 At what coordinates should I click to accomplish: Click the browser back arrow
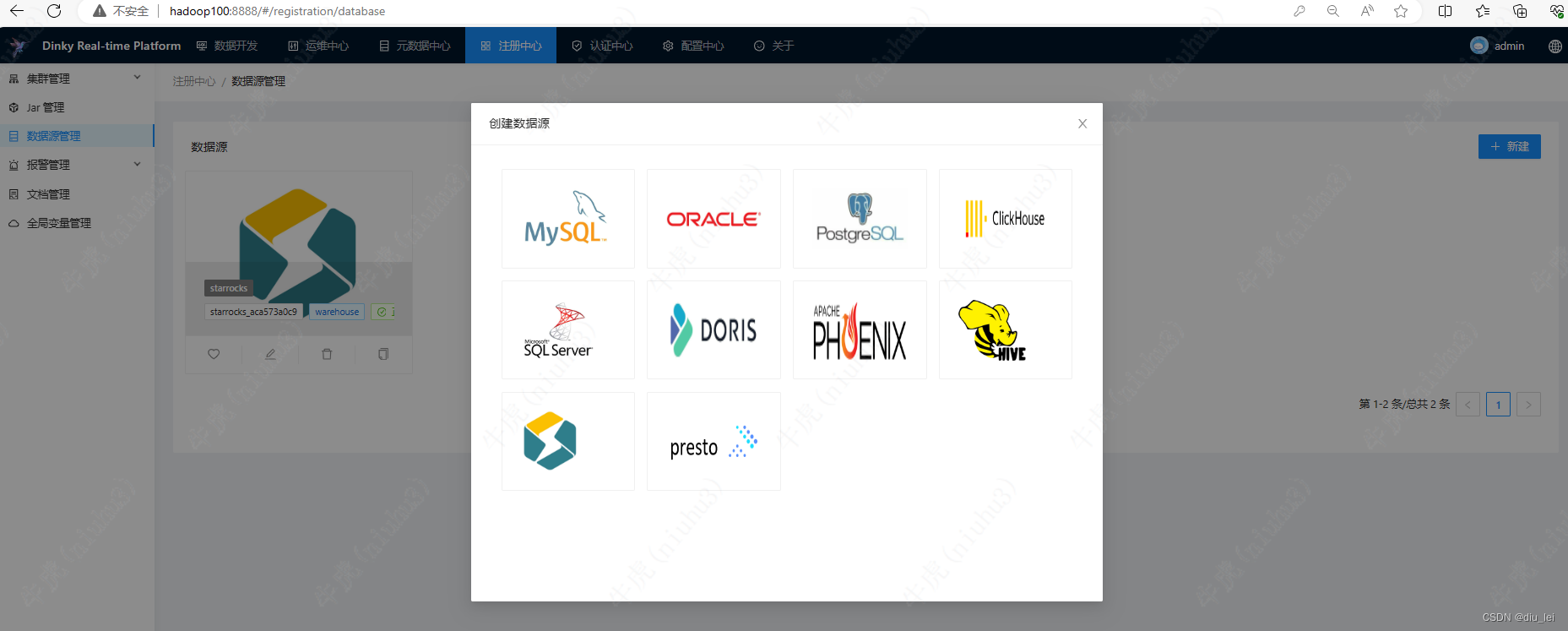(17, 11)
